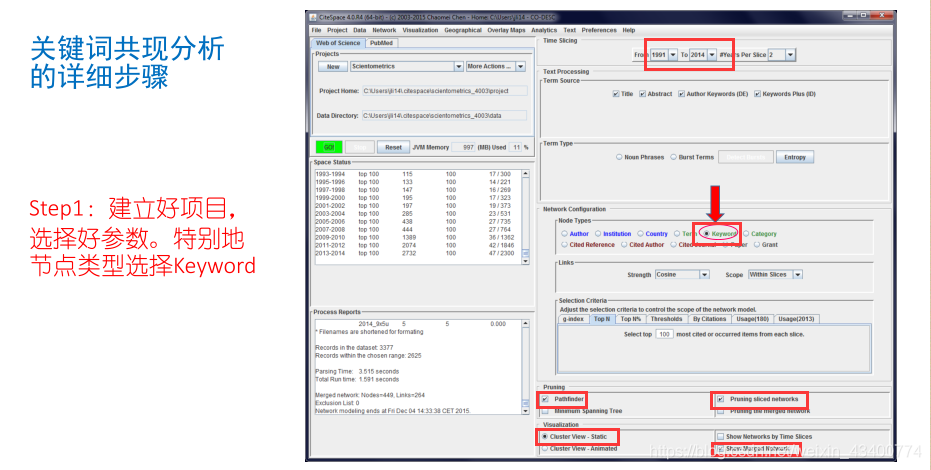
Task: Select Cluster View - Static option
Action: (545, 437)
